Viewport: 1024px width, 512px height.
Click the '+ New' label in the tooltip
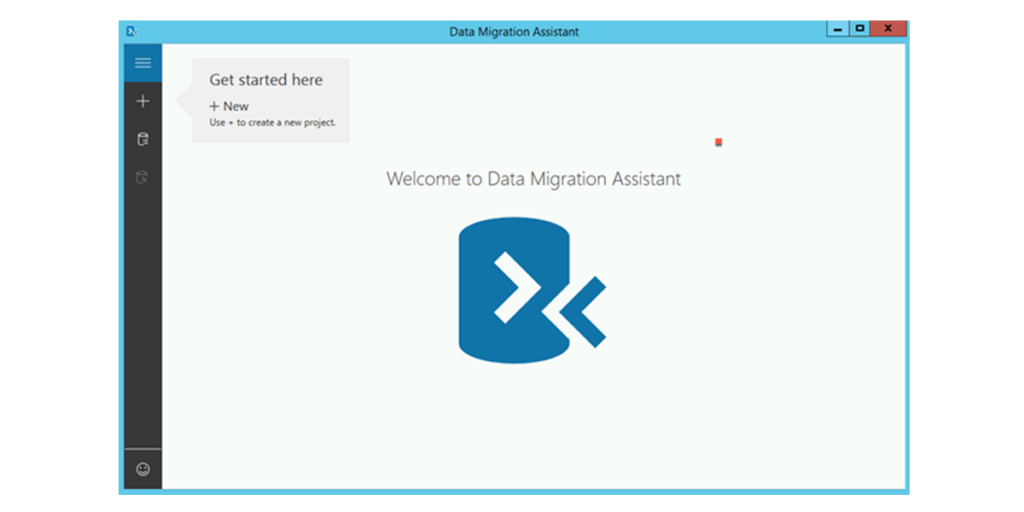(x=229, y=106)
